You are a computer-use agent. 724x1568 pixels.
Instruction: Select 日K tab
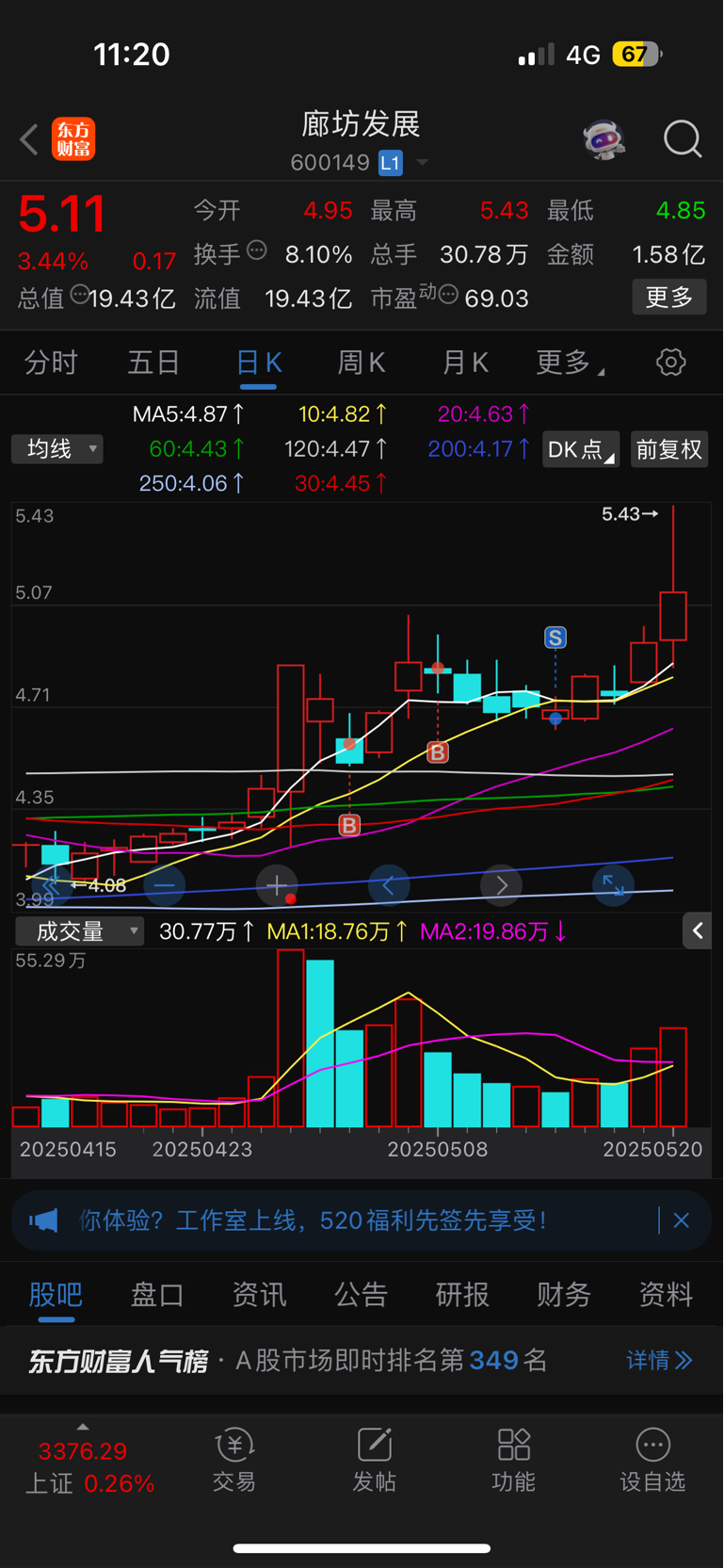click(x=258, y=363)
